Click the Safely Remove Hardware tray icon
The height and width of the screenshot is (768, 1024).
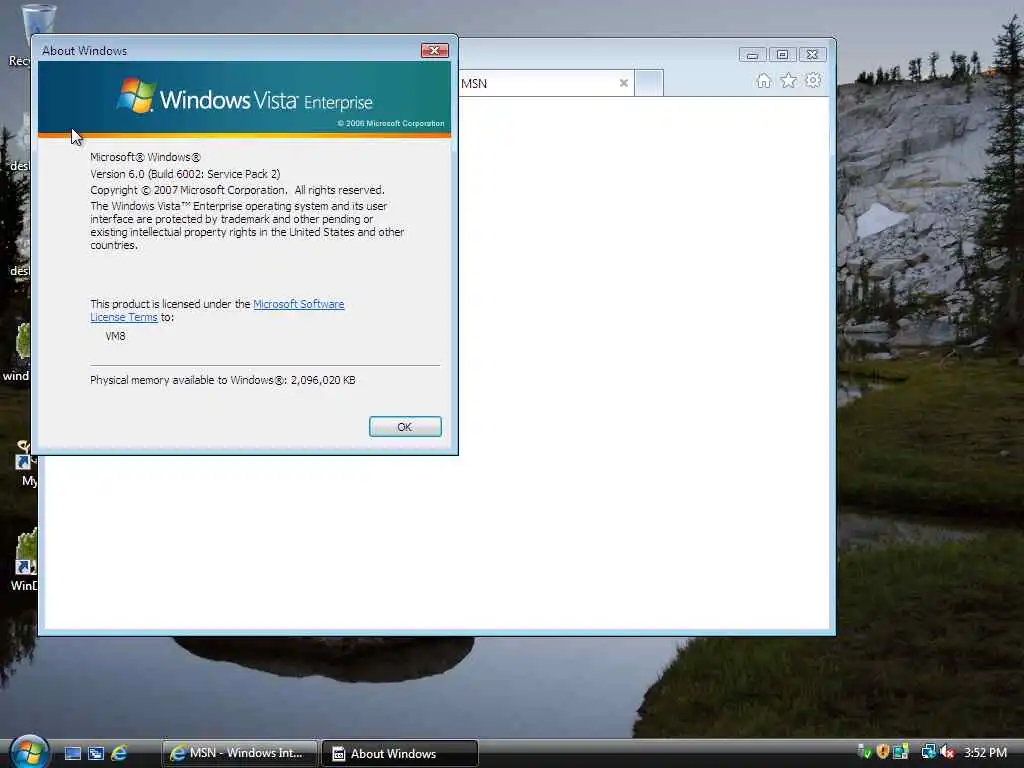[x=864, y=752]
